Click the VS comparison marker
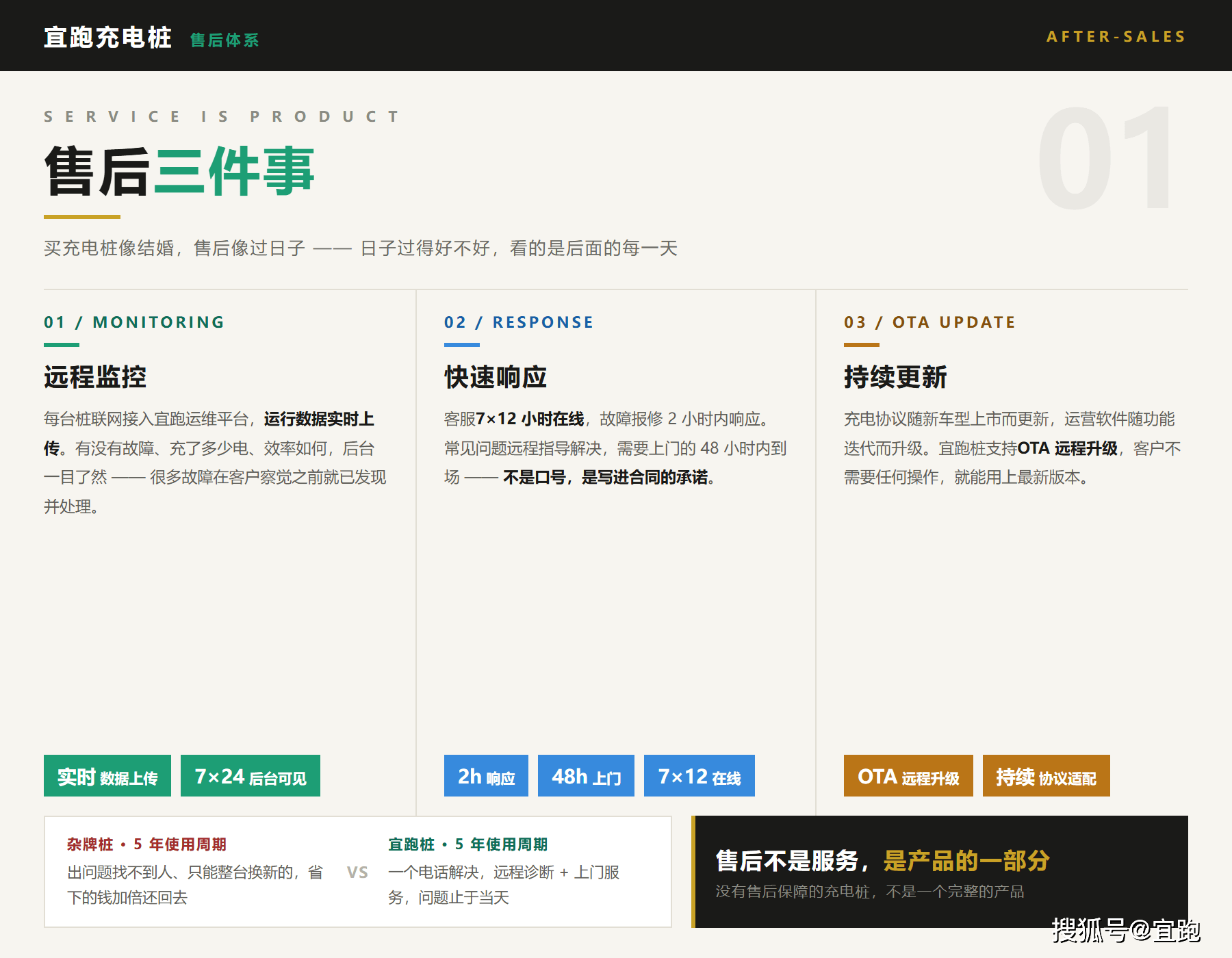 tap(357, 872)
